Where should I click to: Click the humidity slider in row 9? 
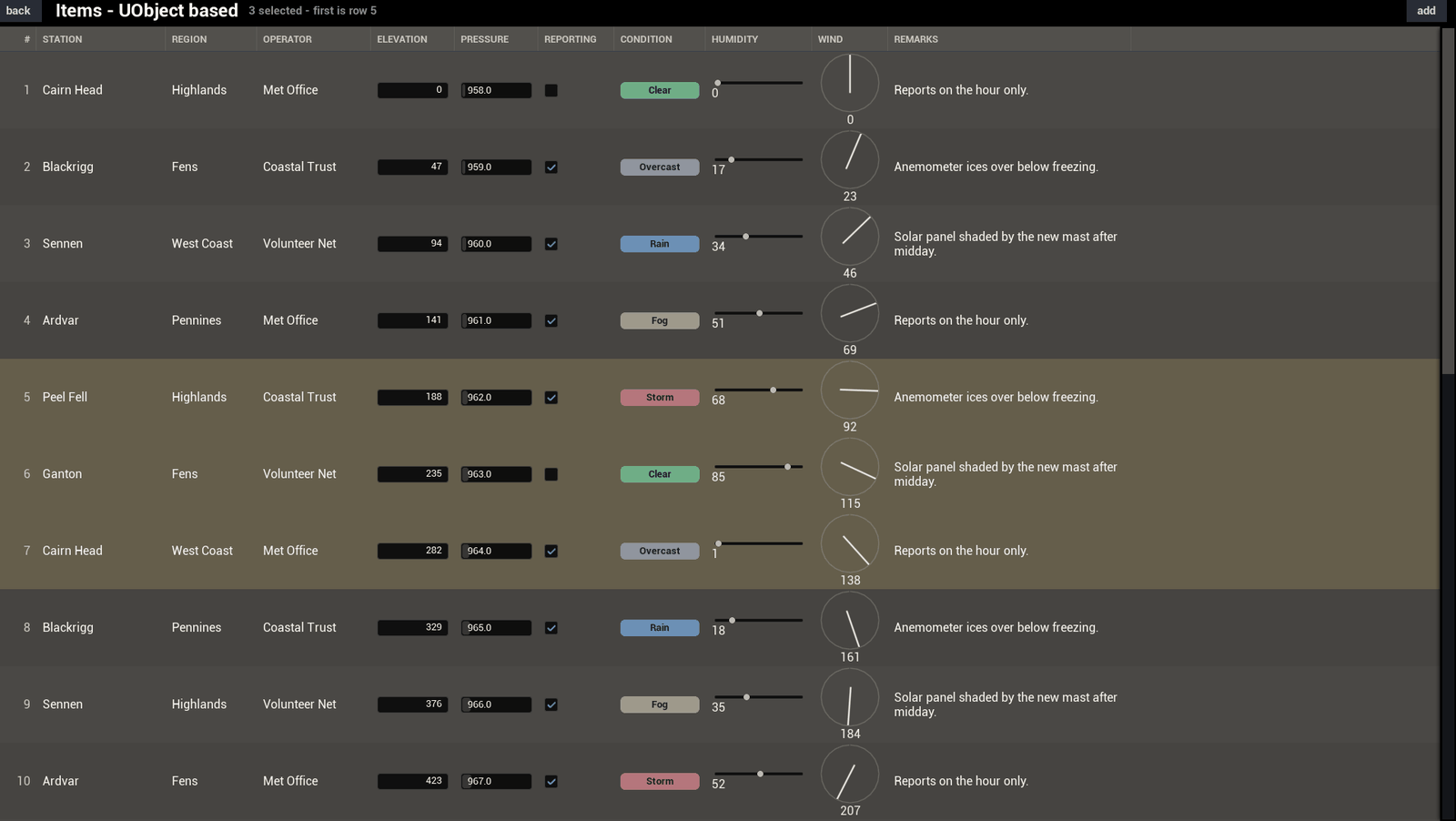tap(758, 697)
